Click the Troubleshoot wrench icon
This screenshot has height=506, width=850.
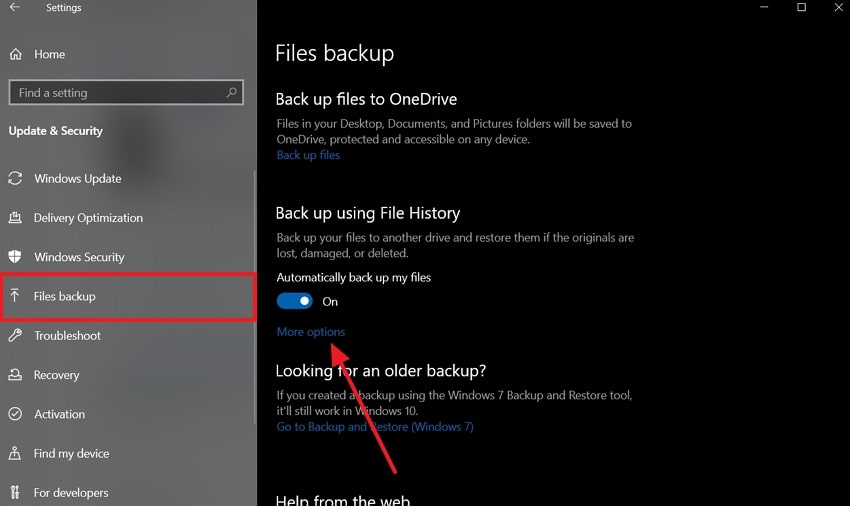tap(16, 336)
